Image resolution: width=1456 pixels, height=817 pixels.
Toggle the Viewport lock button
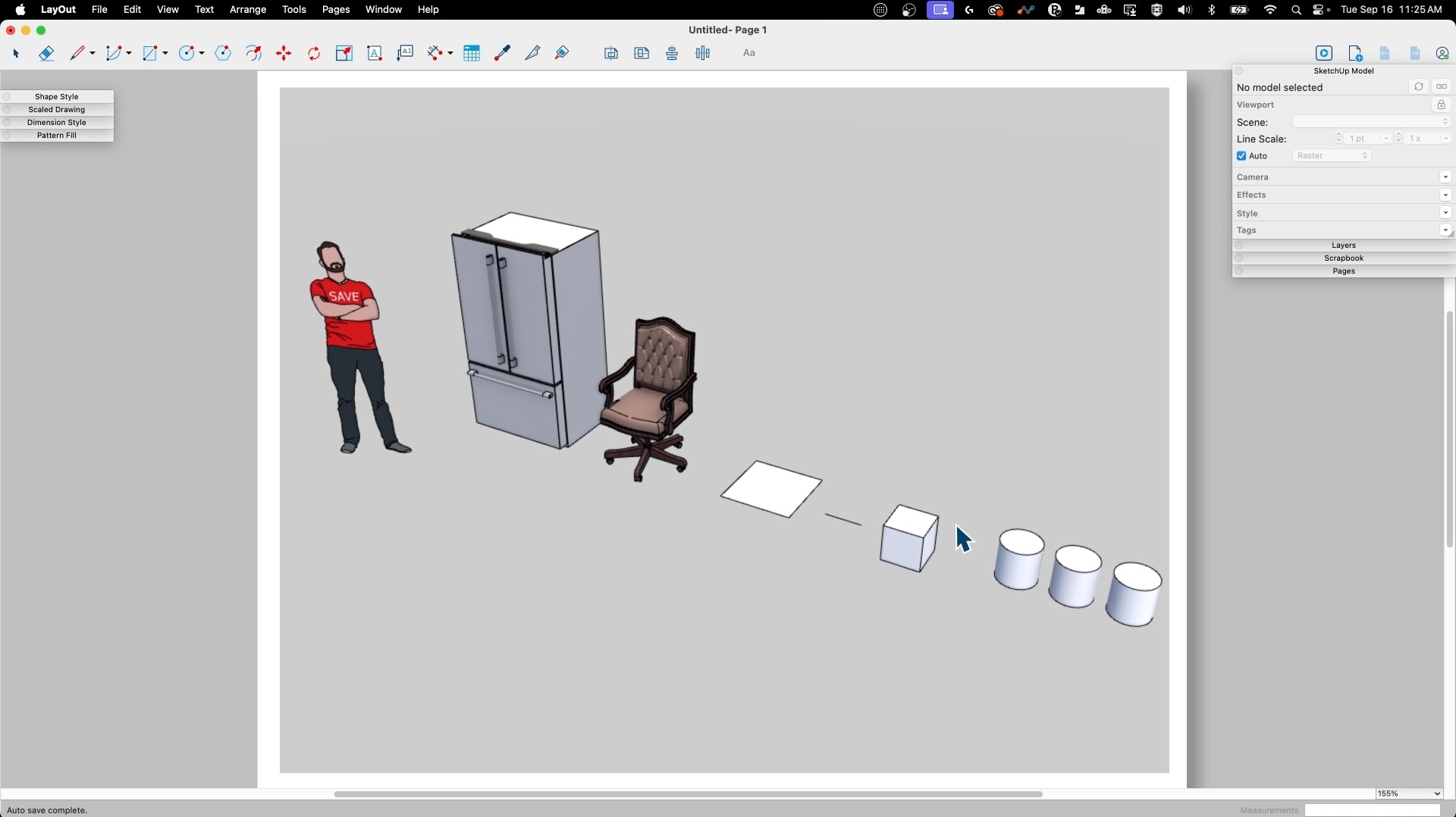pos(1442,105)
